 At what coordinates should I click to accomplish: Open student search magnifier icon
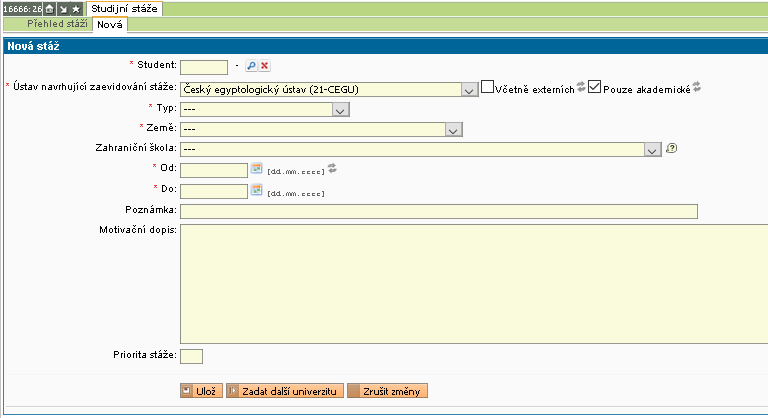click(251, 66)
